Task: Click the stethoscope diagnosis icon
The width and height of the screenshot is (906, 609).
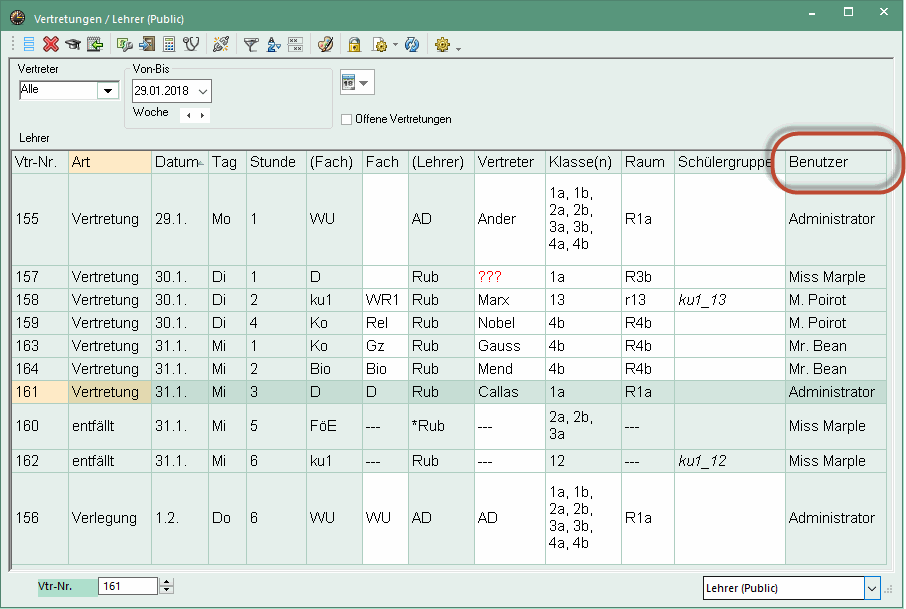Action: pyautogui.click(x=191, y=44)
